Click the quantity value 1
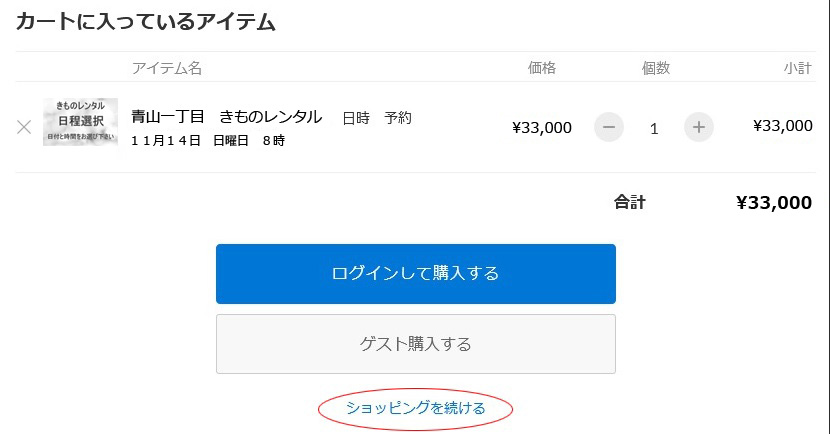 (654, 129)
